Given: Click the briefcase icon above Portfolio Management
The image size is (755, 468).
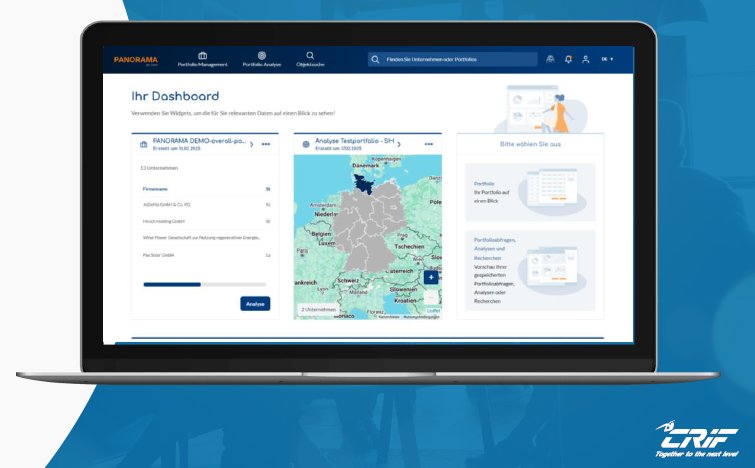Looking at the screenshot, I should click(x=202, y=55).
